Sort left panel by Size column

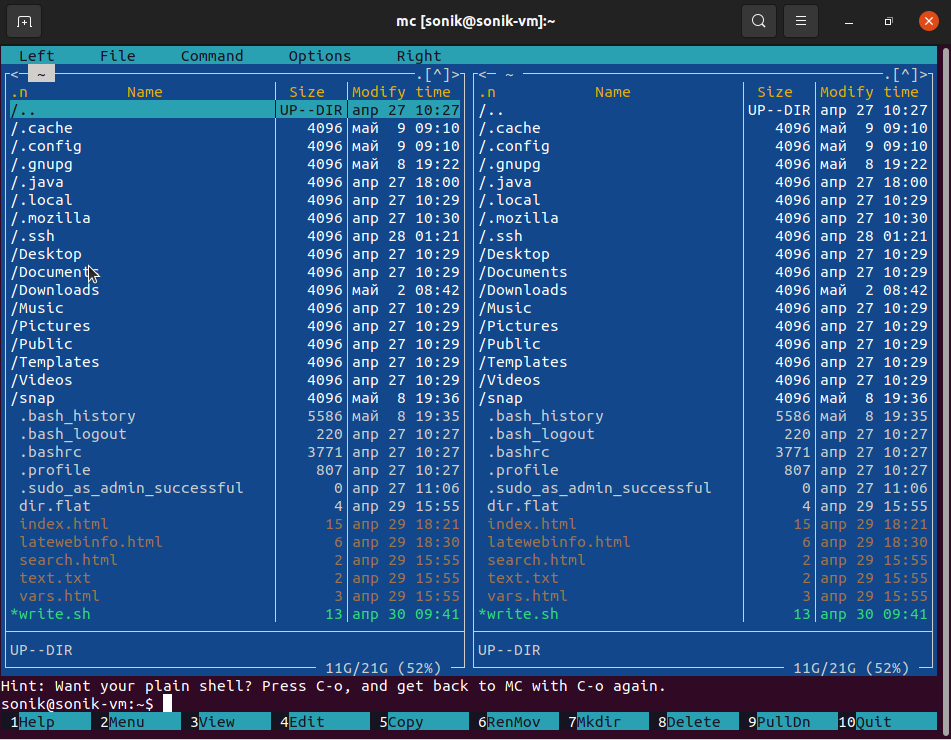(307, 92)
